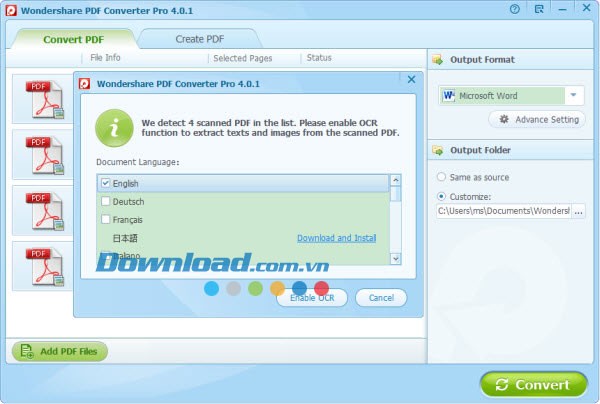
Task: Close the OCR dialog with the X
Action: (x=411, y=80)
